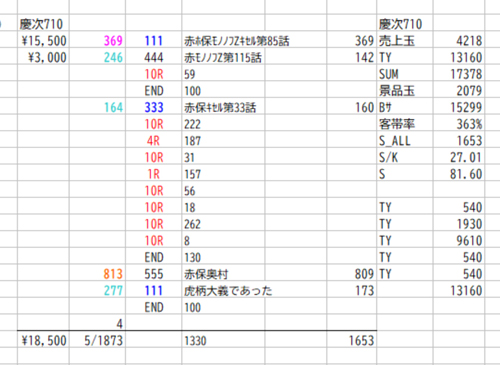
Task: Select the cell containing ¥15,500
Action: pos(43,41)
